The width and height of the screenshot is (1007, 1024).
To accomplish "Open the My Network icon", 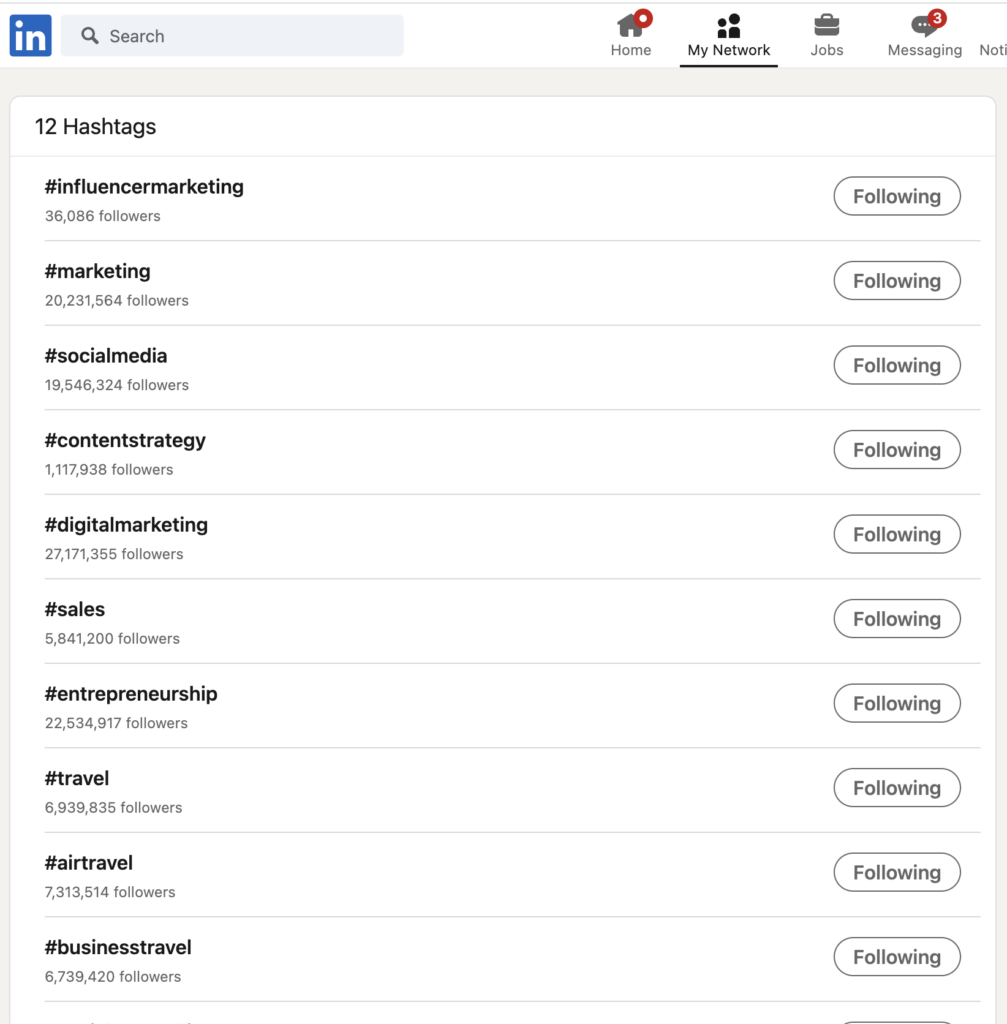I will [728, 26].
